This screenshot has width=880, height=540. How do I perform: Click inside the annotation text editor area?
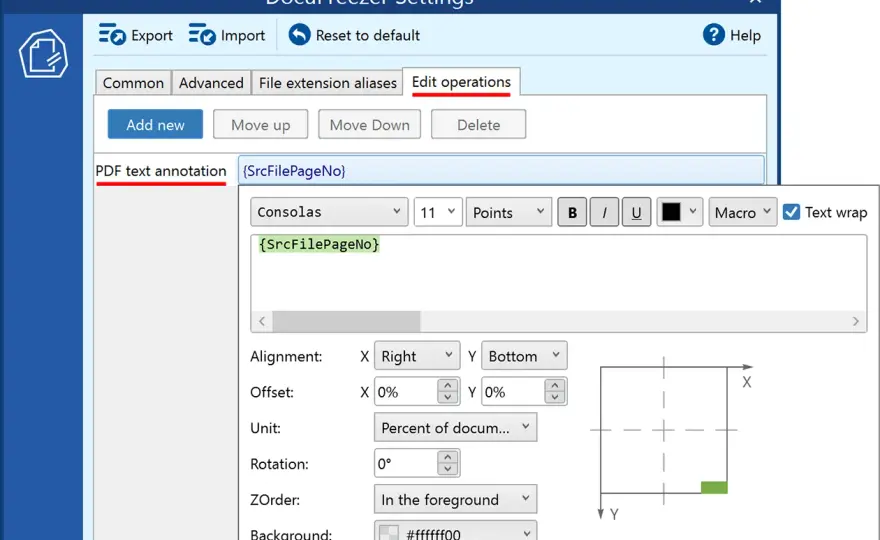point(558,273)
